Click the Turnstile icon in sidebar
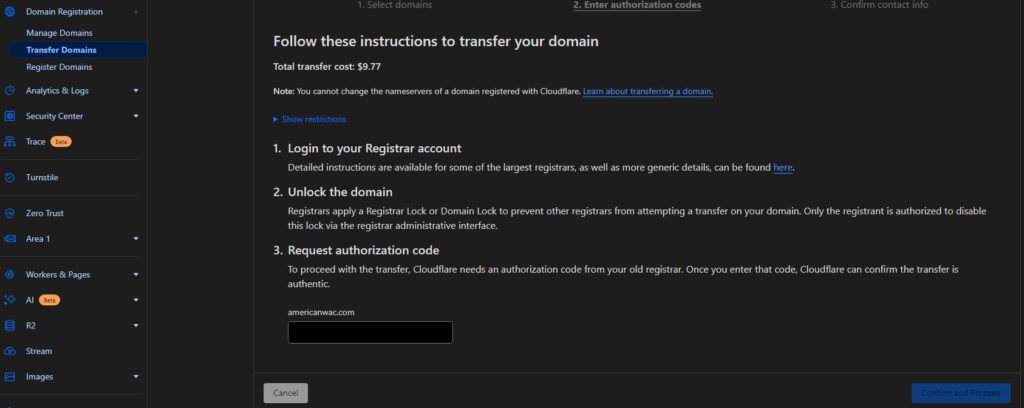This screenshot has height=408, width=1024. 9,178
